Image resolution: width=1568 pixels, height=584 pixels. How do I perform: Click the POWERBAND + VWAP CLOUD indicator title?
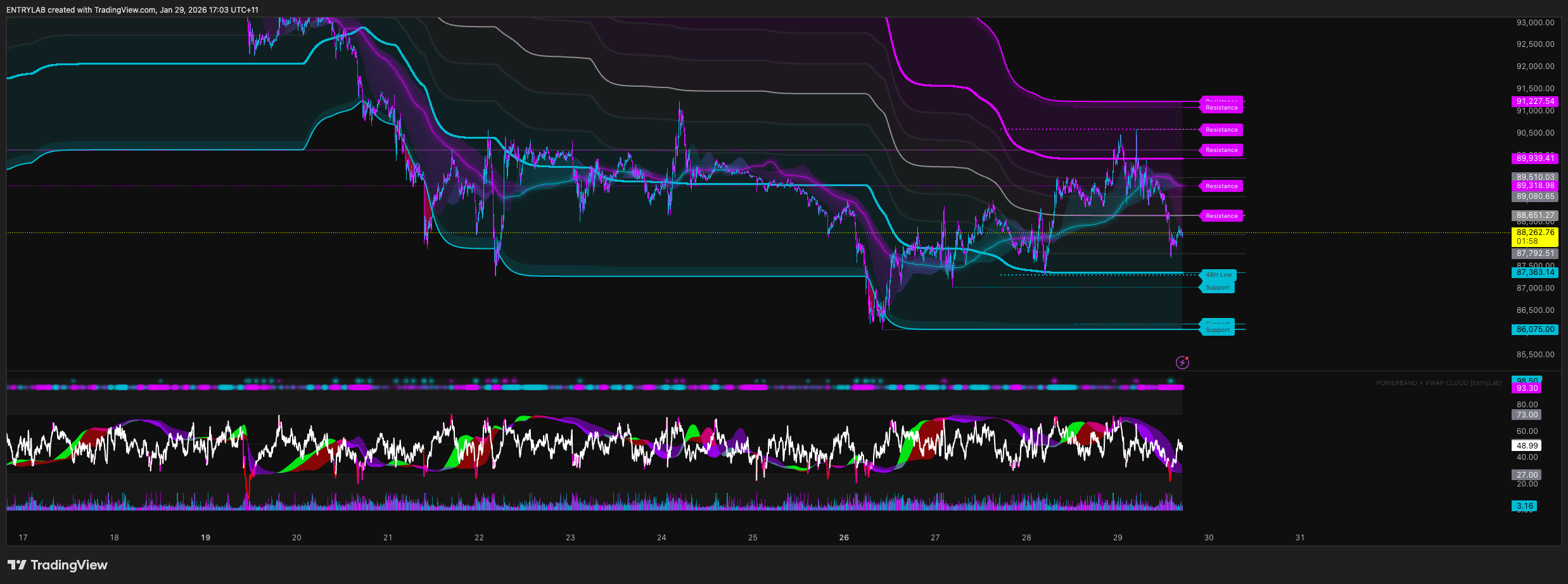coord(1438,383)
